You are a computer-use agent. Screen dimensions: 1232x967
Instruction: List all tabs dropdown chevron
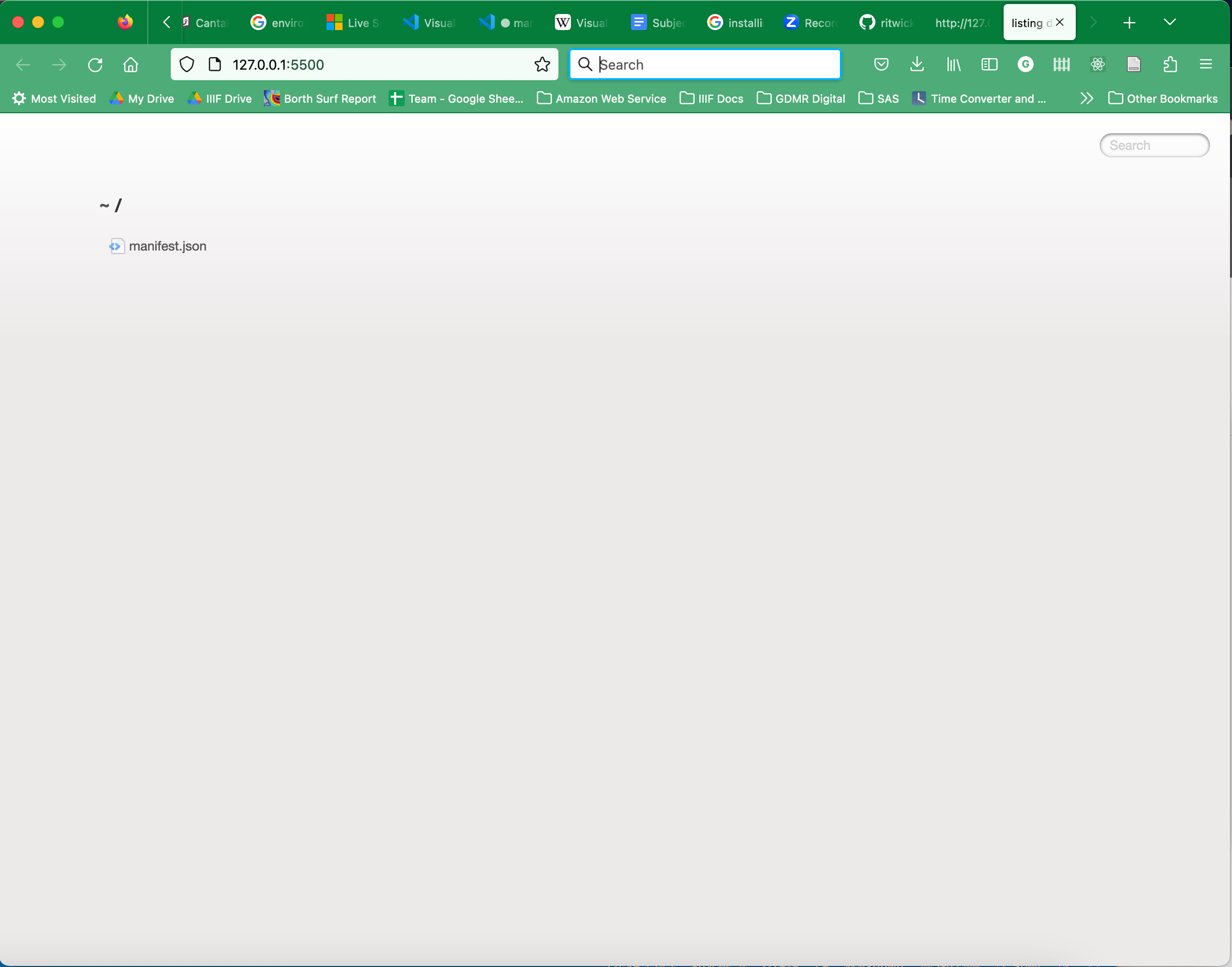point(1170,22)
